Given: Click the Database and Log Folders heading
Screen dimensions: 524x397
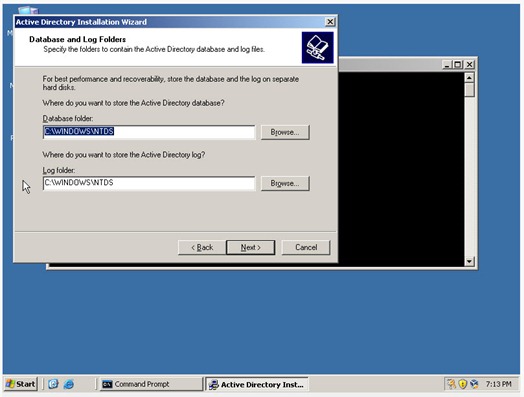Looking at the screenshot, I should [x=78, y=39].
